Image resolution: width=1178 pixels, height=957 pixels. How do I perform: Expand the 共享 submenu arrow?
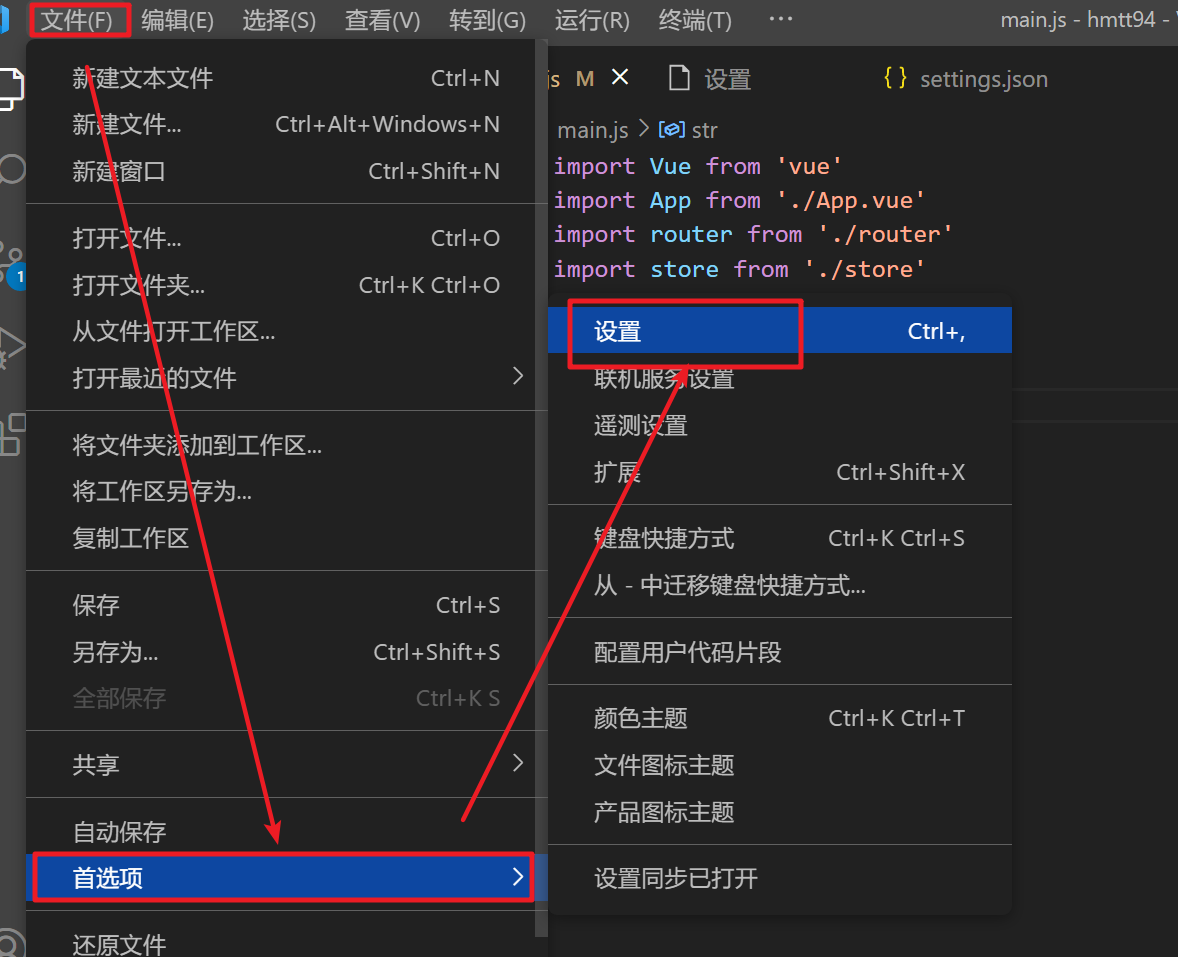pyautogui.click(x=517, y=764)
